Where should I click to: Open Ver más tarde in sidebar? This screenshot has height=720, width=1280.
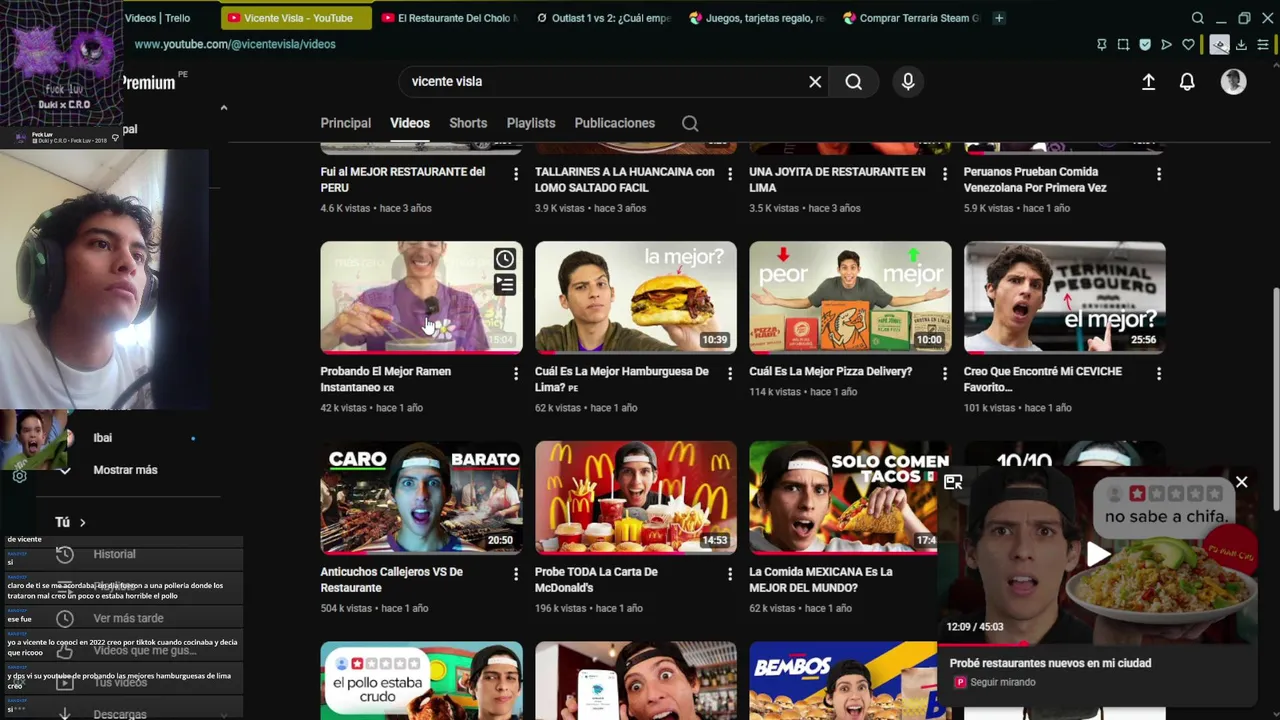(x=128, y=618)
